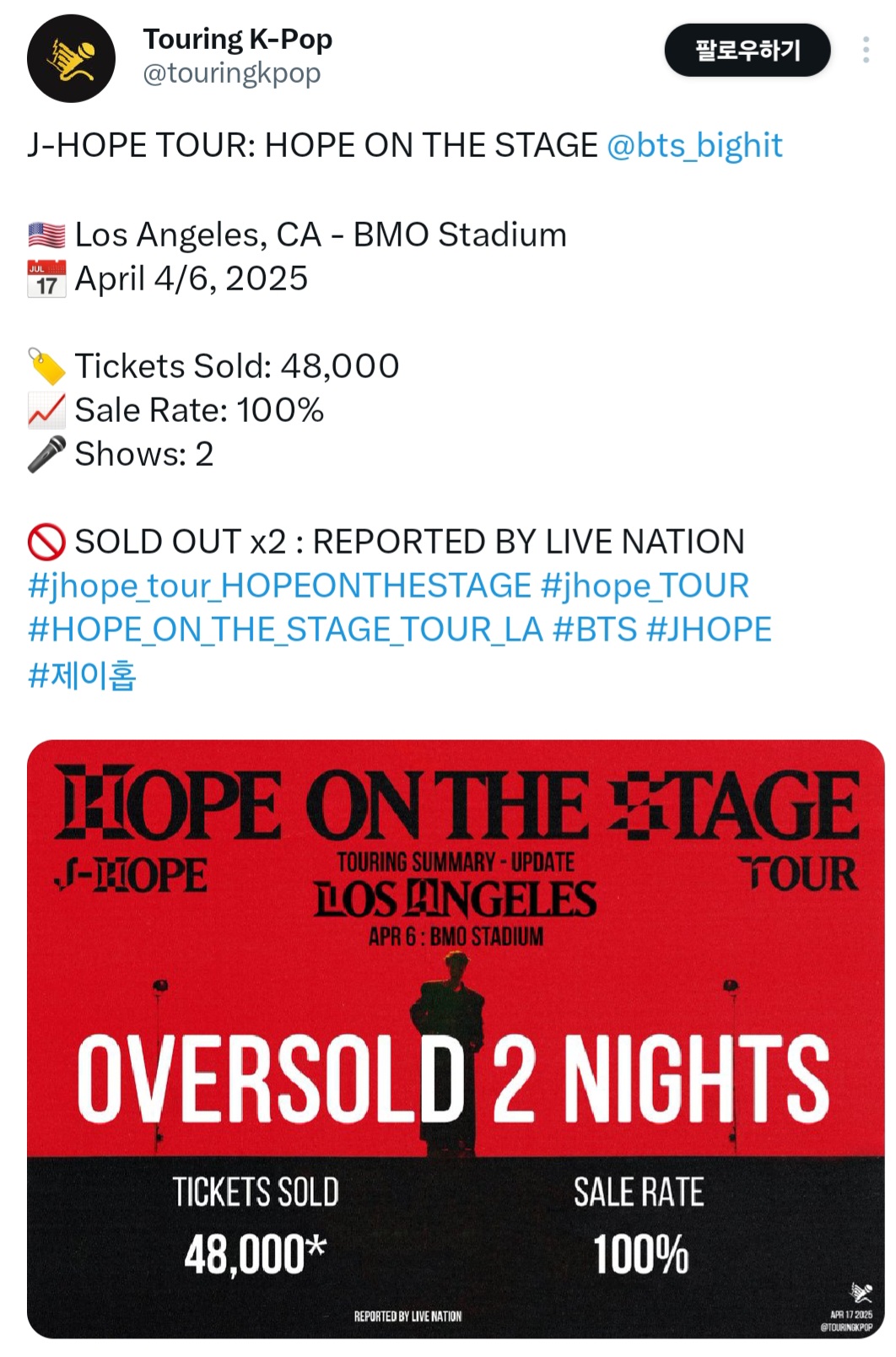Open the three-dot more options menu
Viewport: 896px width, 1357px height.
(866, 50)
